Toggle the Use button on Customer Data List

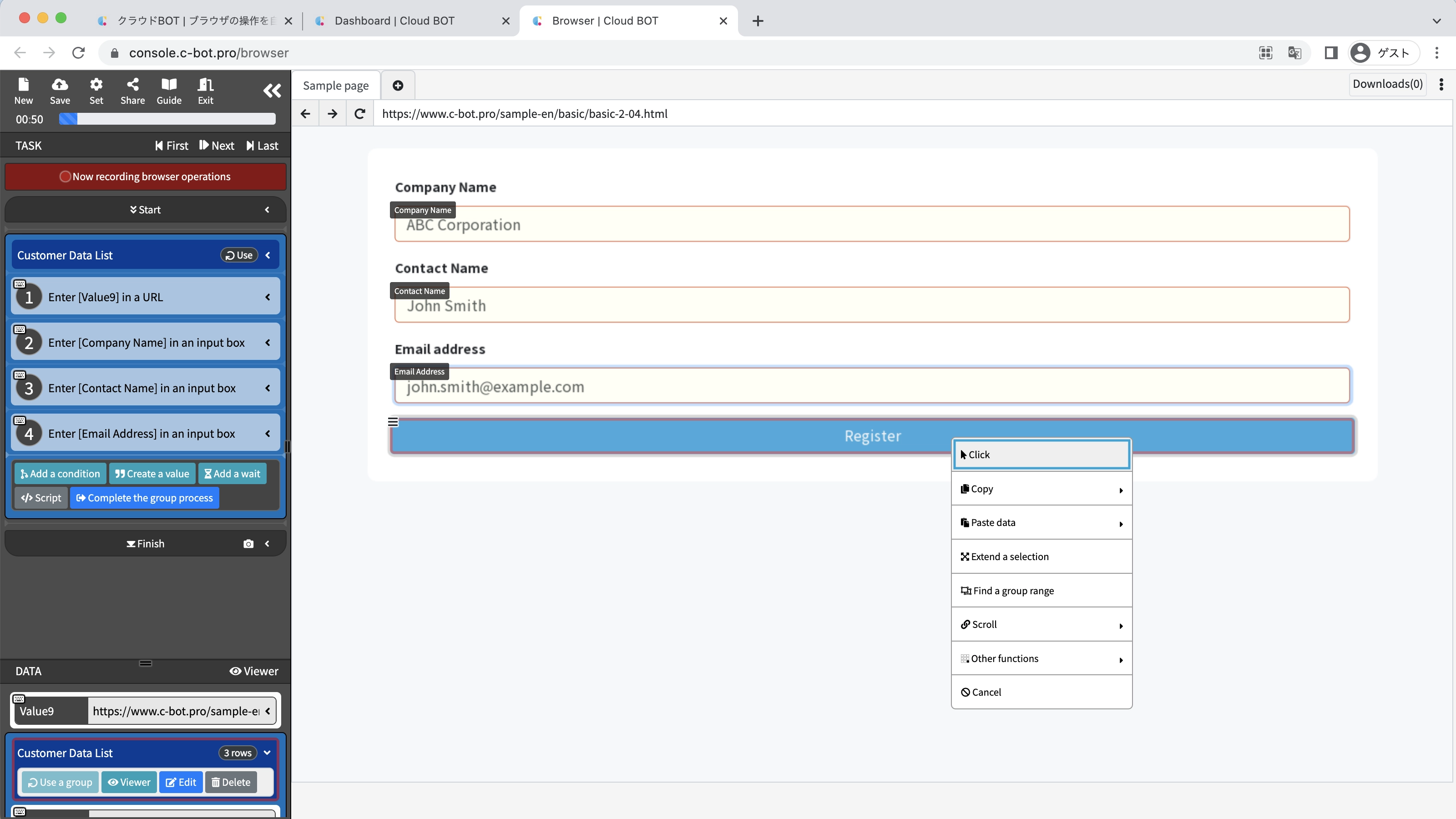click(239, 255)
